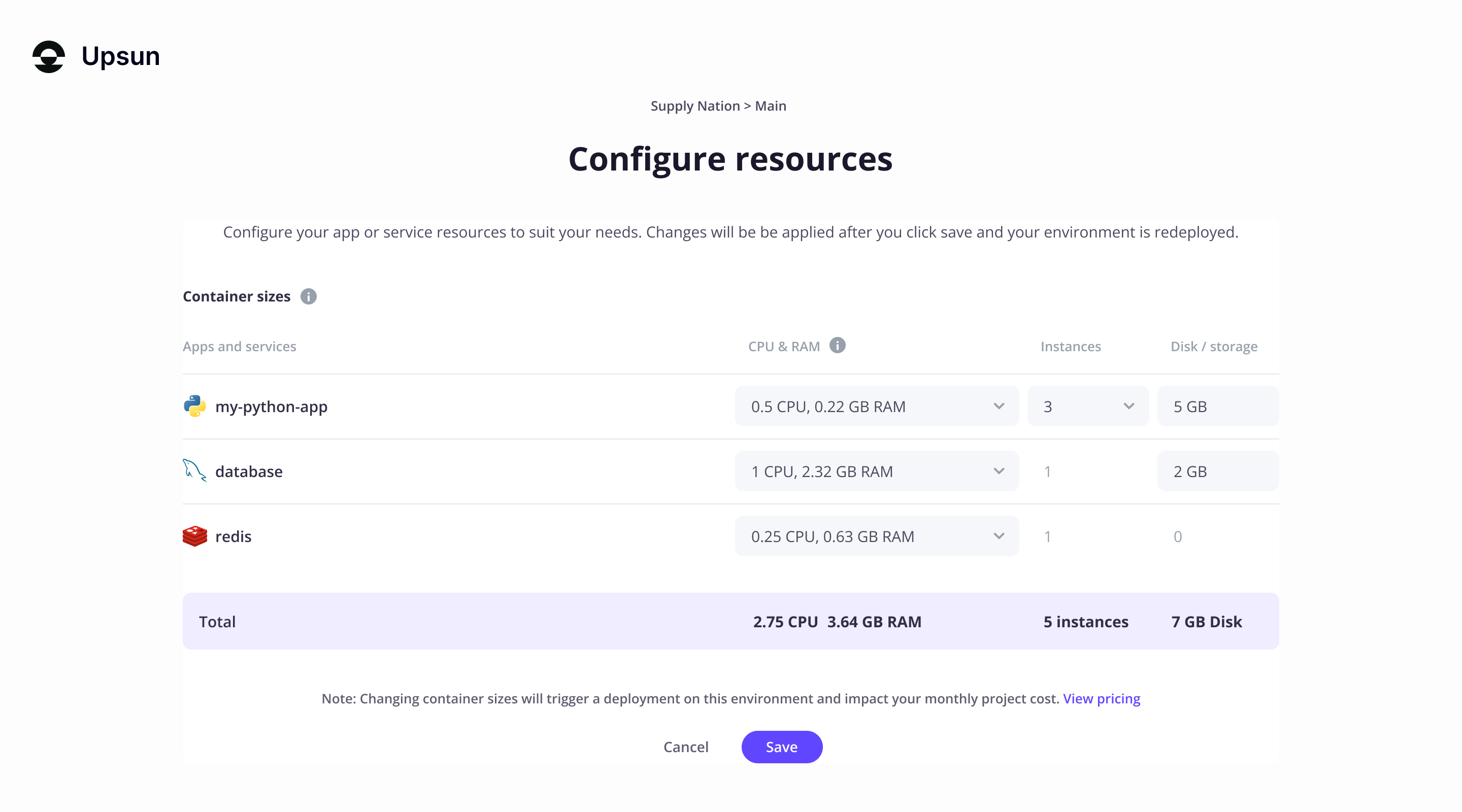The height and width of the screenshot is (812, 1462).
Task: Click the Upsun logo icon
Action: tap(48, 56)
